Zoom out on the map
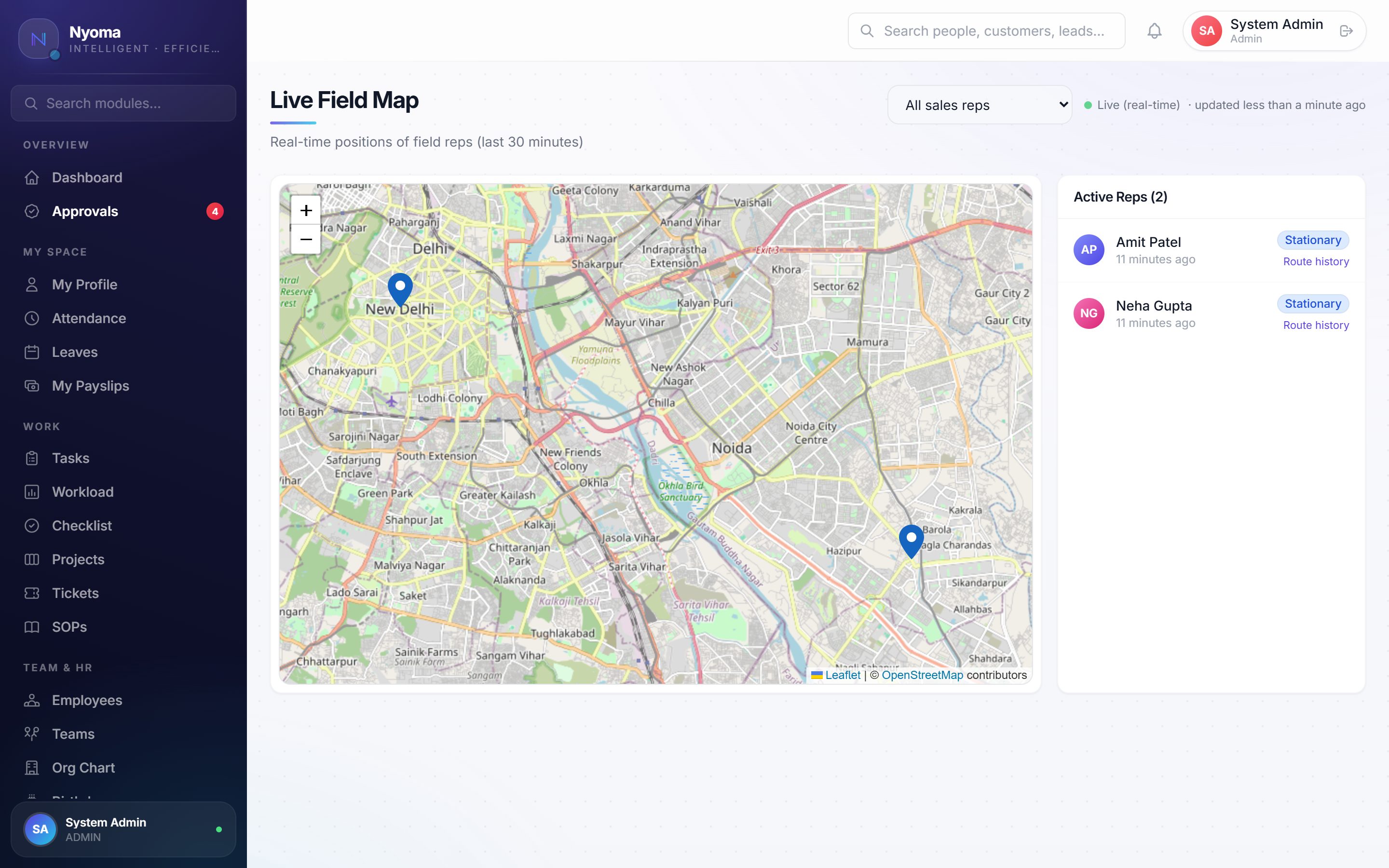This screenshot has height=868, width=1389. pos(306,239)
